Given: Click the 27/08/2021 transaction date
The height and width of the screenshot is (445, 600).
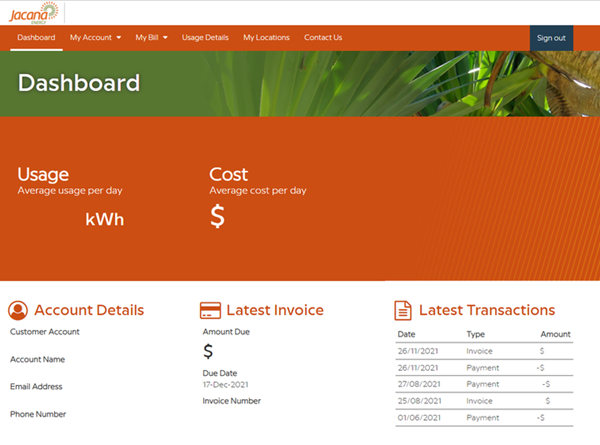Looking at the screenshot, I should pyautogui.click(x=419, y=384).
